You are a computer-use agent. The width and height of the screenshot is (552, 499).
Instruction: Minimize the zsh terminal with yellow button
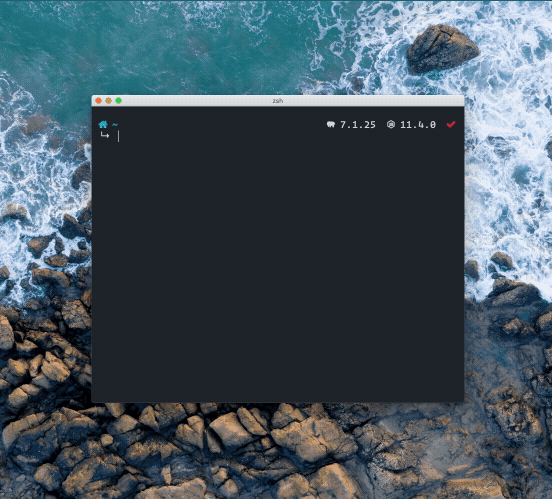(108, 101)
